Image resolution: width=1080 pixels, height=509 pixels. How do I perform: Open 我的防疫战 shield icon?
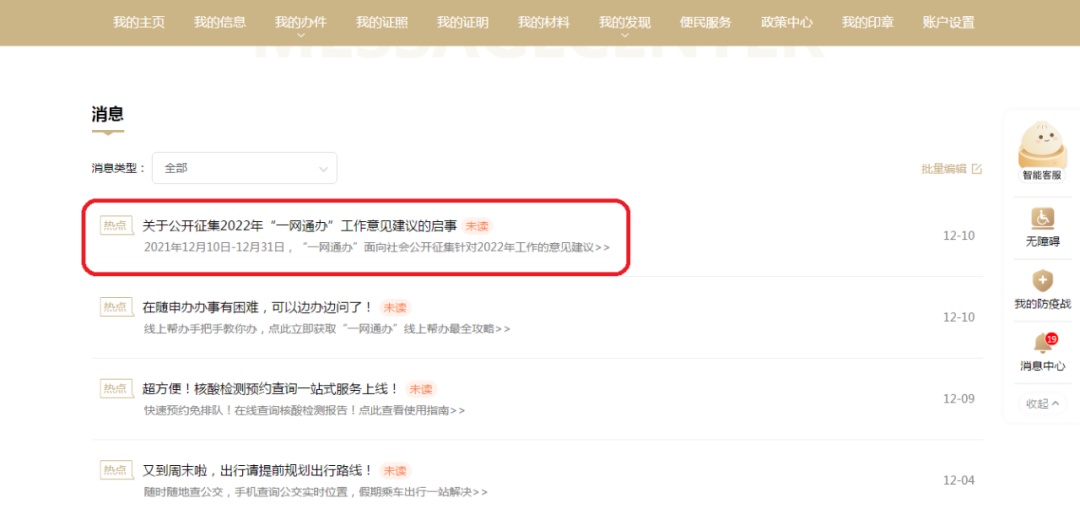coord(1042,281)
